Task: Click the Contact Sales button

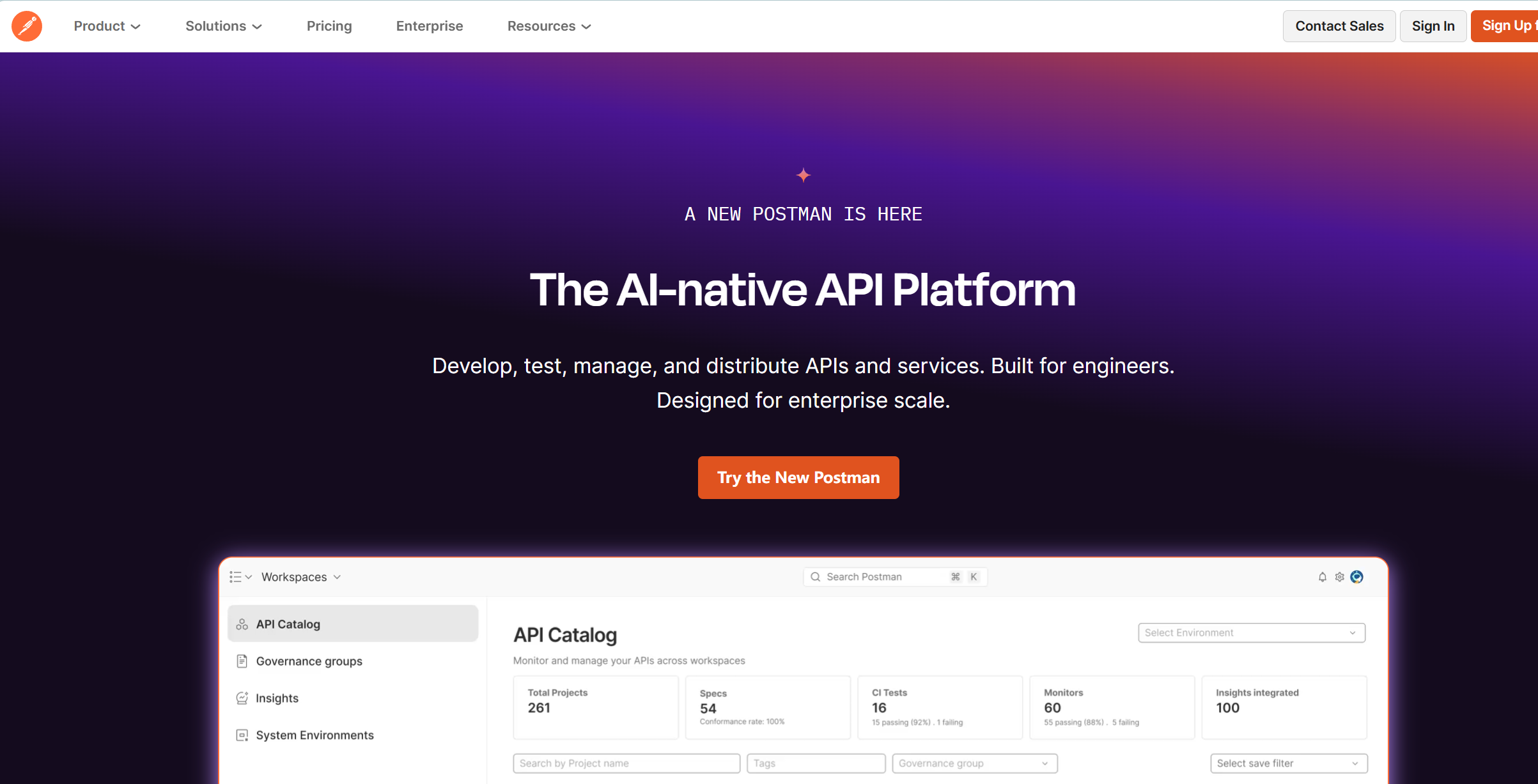Action: point(1339,26)
